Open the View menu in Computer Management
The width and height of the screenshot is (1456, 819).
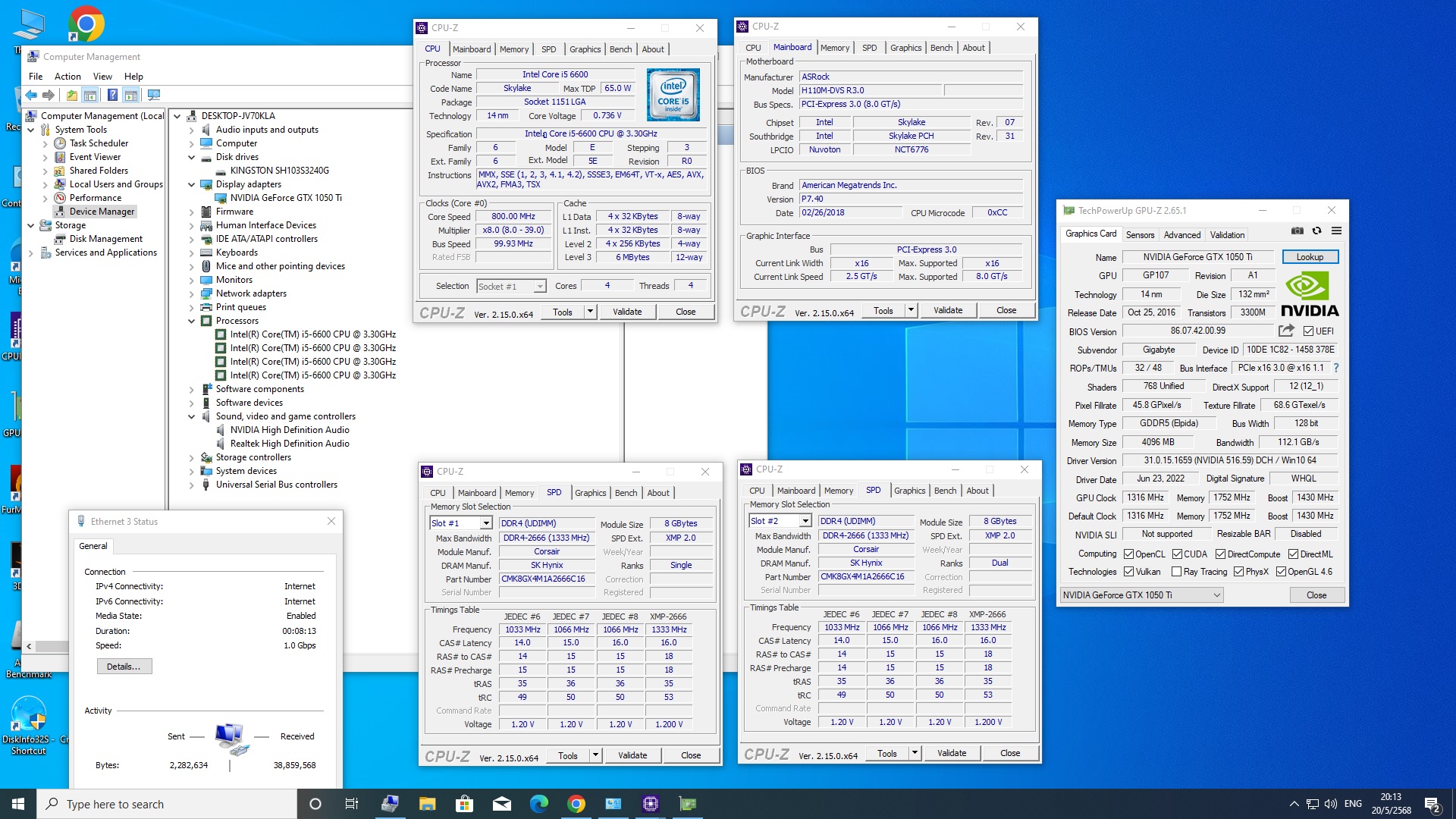[x=102, y=77]
